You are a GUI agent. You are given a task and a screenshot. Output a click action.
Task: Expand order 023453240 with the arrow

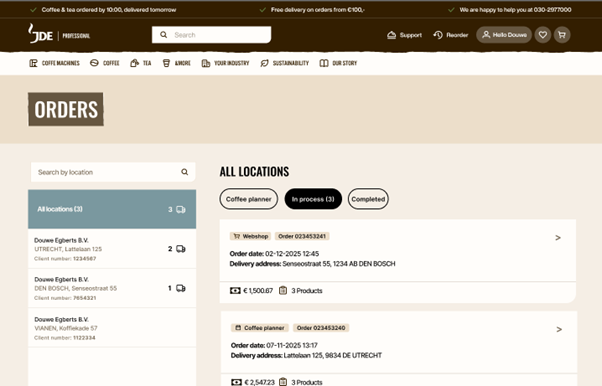point(559,329)
